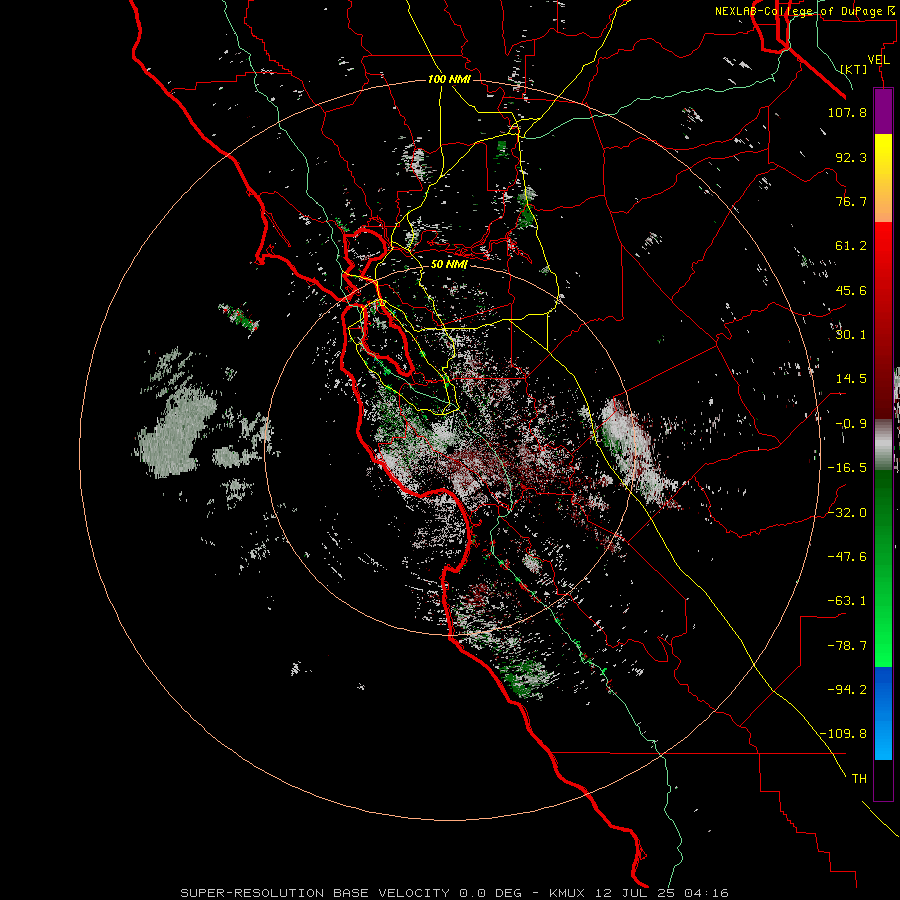The height and width of the screenshot is (900, 900).
Task: Select the -0.9 velocity scale value
Action: (851, 424)
